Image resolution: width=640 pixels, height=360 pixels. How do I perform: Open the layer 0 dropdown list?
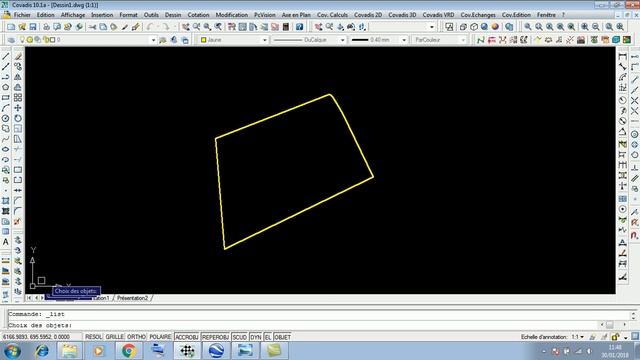click(x=153, y=40)
